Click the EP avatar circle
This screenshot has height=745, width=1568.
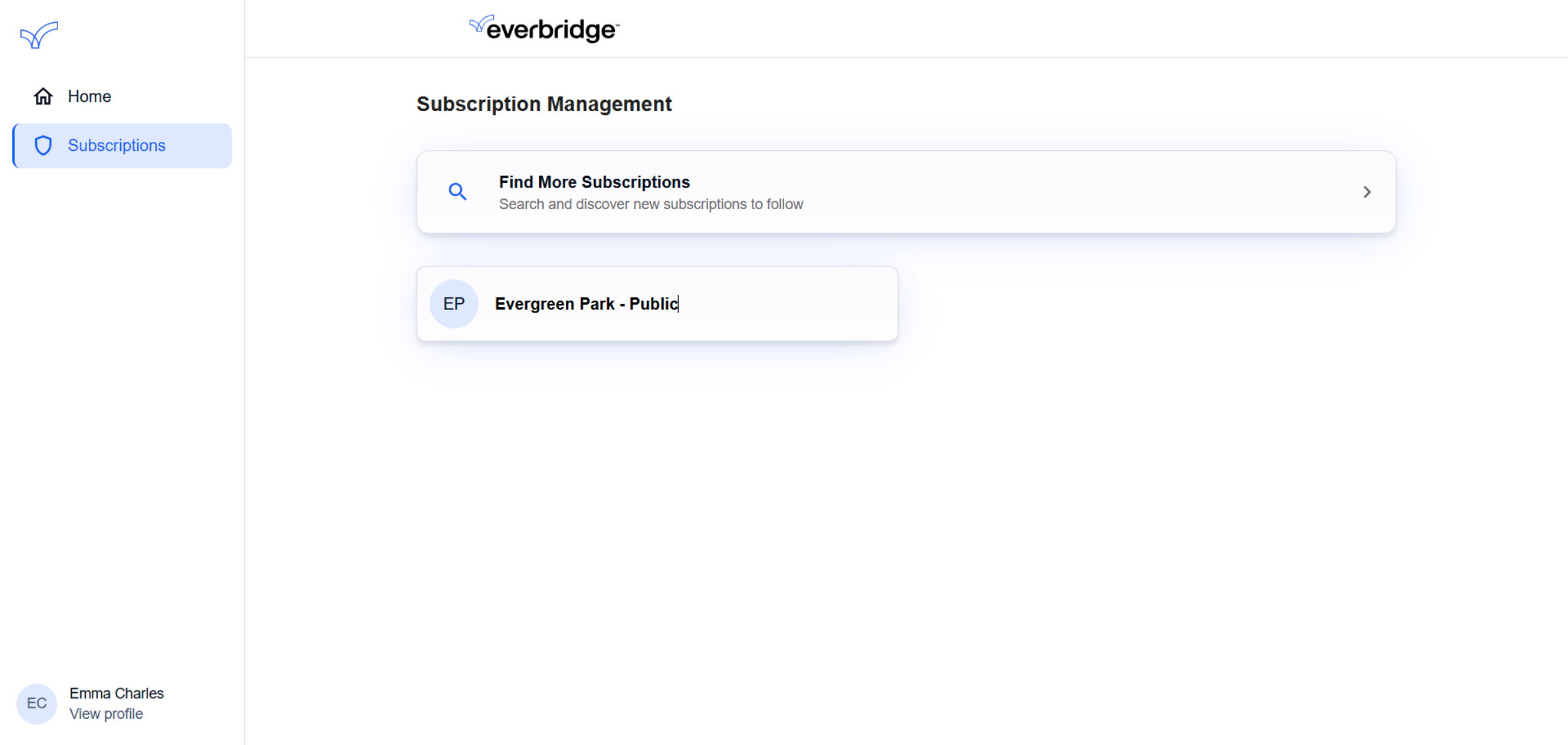(x=454, y=304)
